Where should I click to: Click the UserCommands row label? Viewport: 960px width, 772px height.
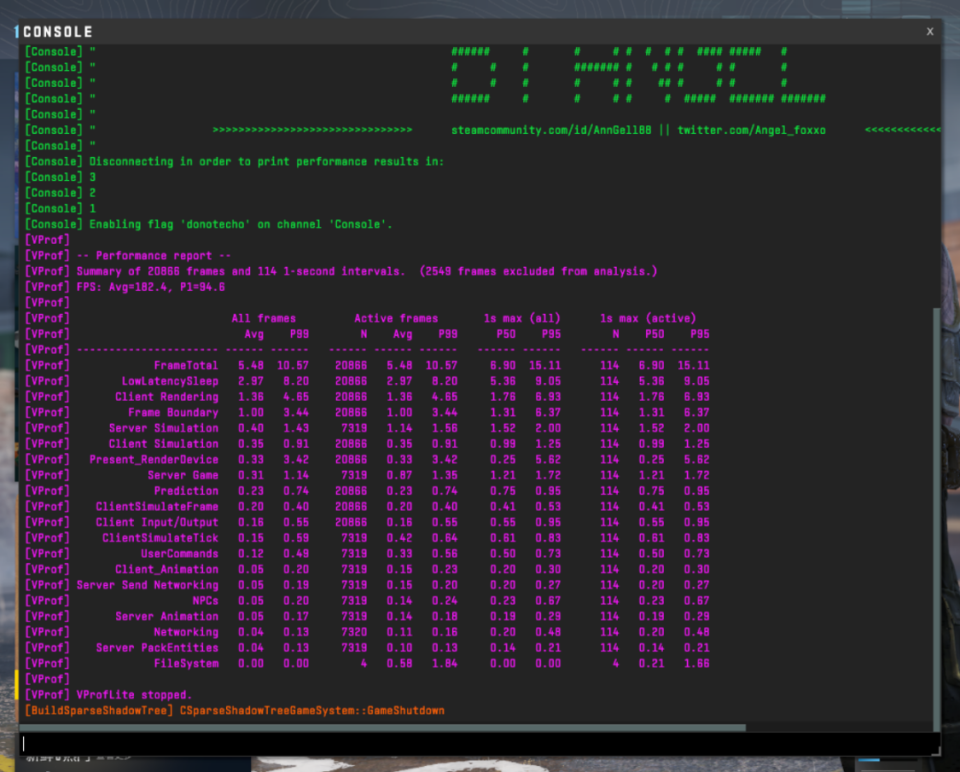pos(179,554)
